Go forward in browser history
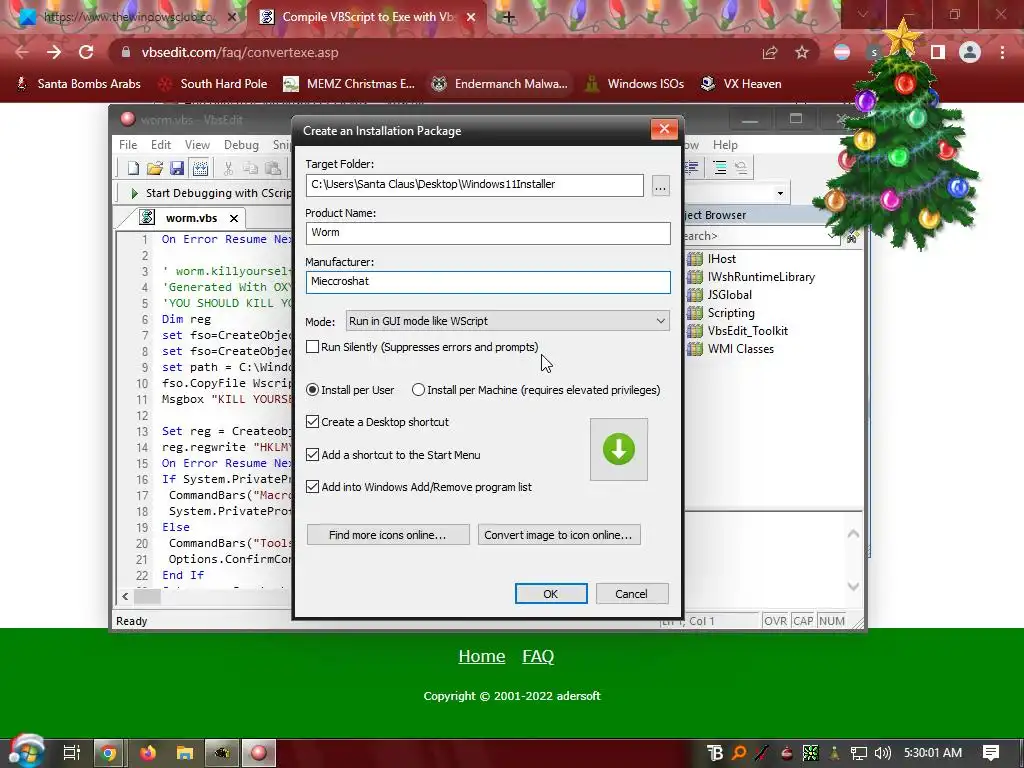The image size is (1024, 768). point(54,52)
